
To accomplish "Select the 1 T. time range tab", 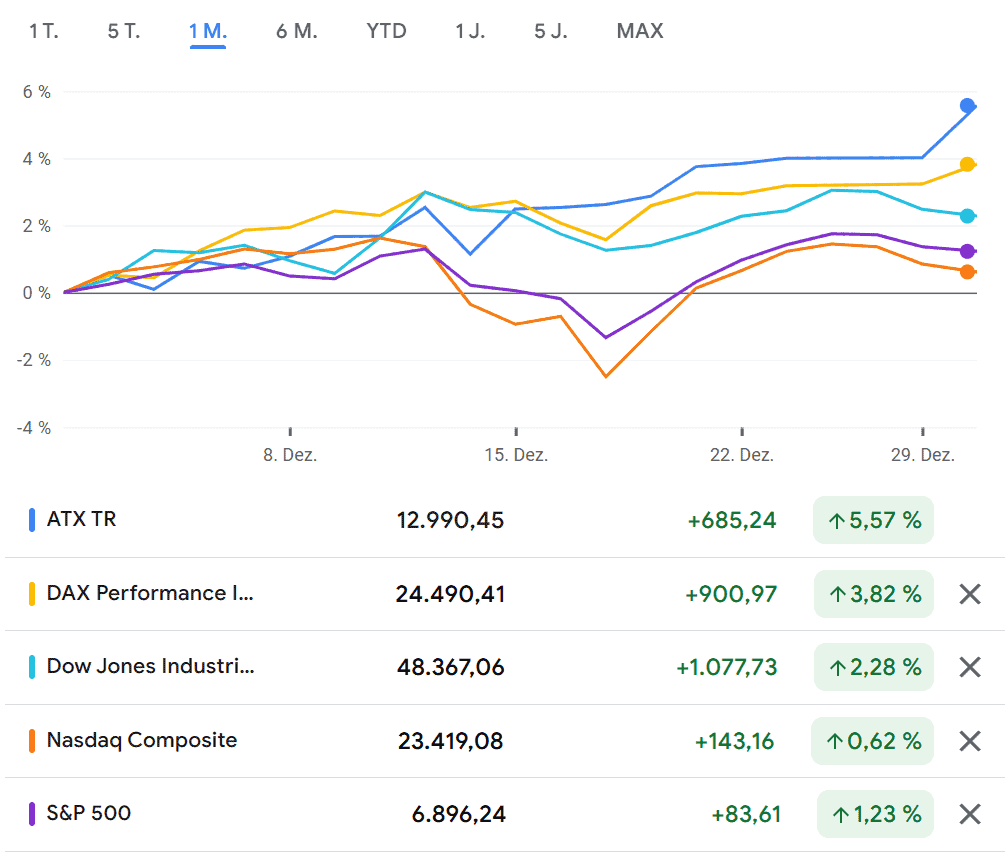I will (44, 31).
